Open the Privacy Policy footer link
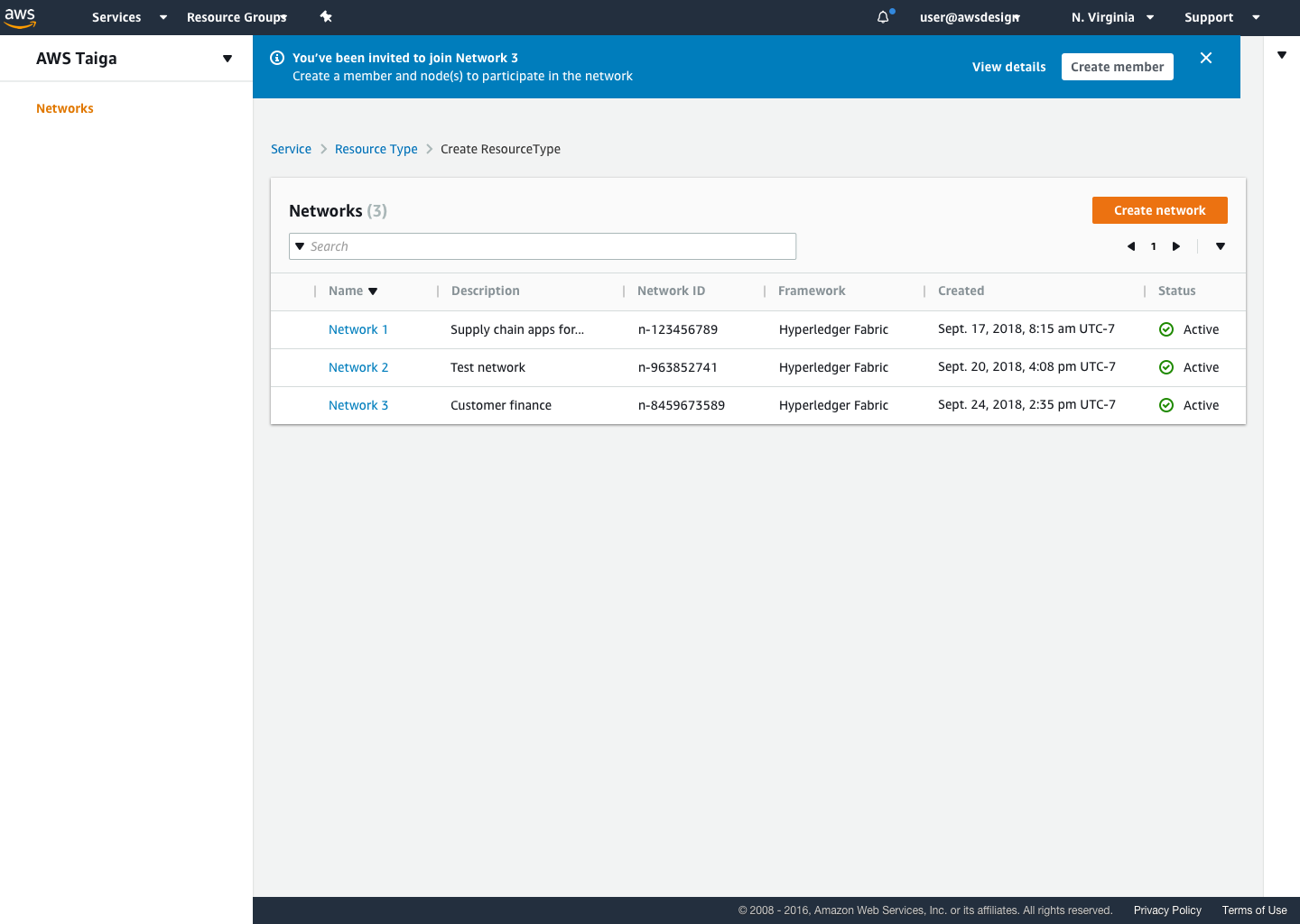The width and height of the screenshot is (1300, 924). tap(1167, 910)
